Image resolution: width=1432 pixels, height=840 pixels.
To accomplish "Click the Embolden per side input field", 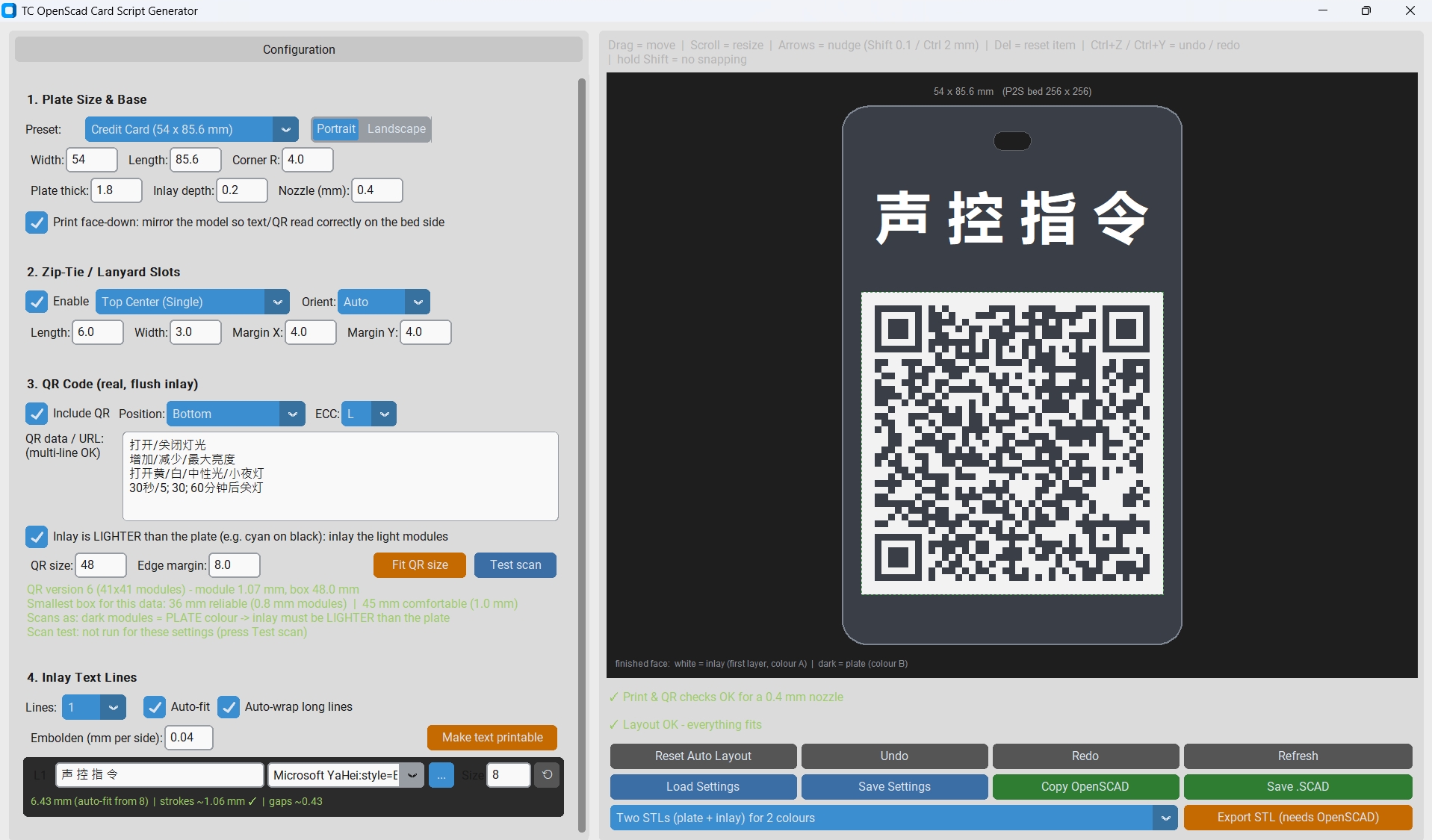I will tap(189, 738).
